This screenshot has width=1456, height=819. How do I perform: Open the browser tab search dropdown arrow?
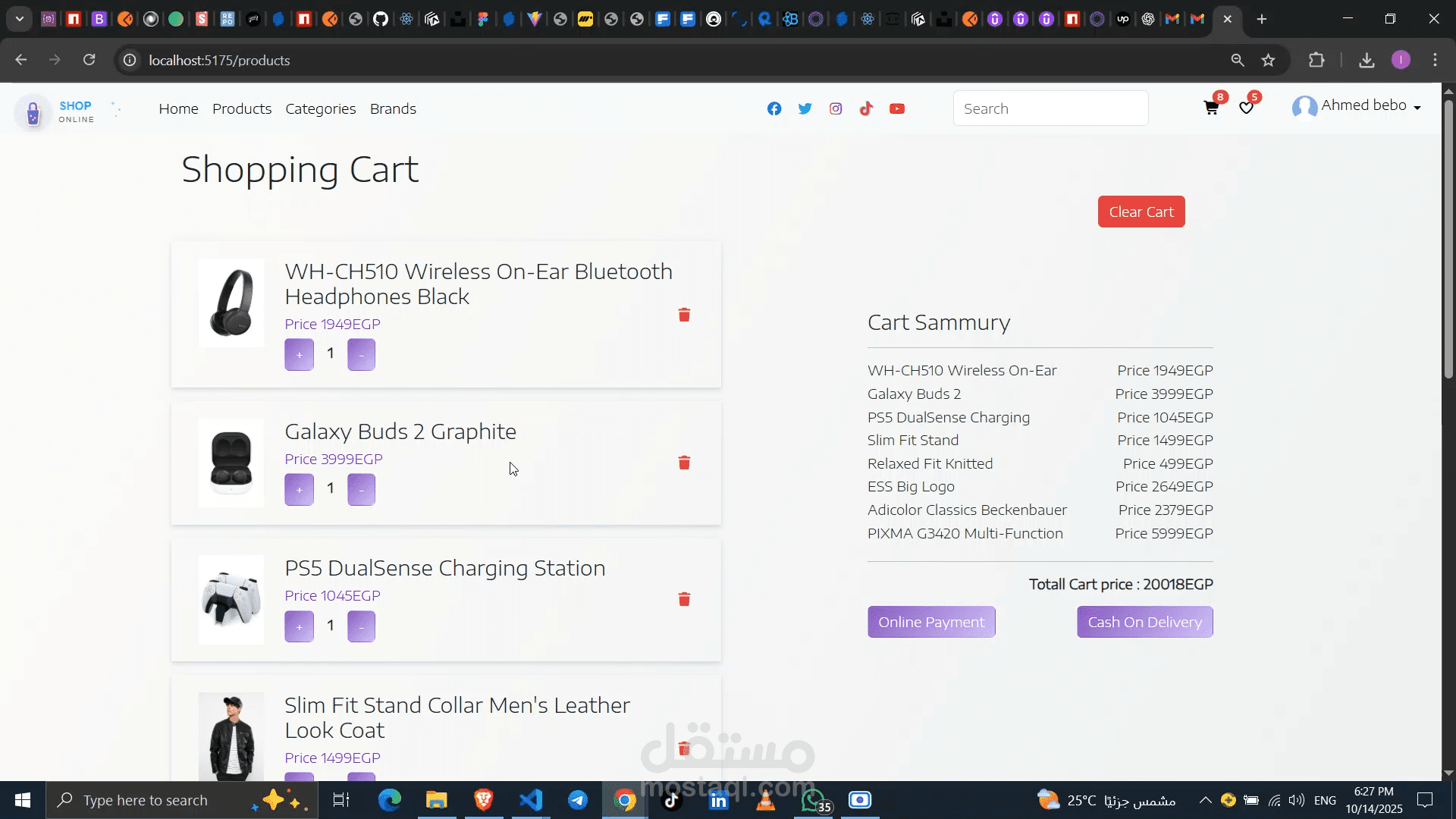(x=20, y=19)
